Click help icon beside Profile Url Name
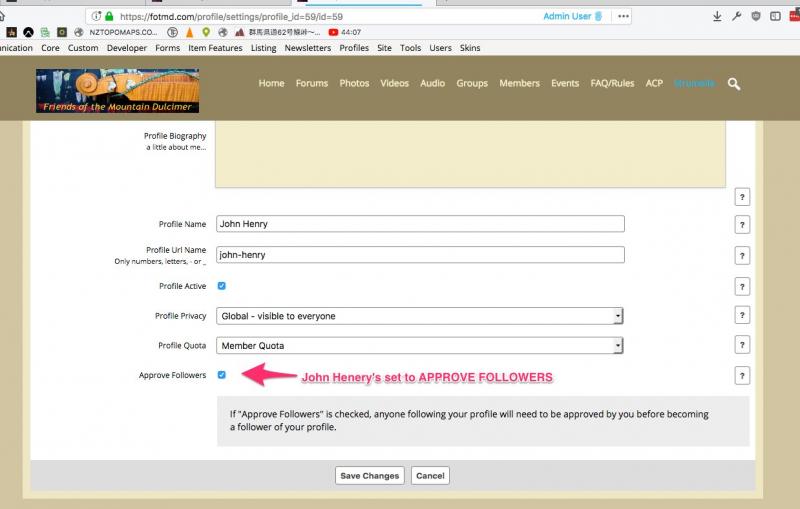Image resolution: width=800 pixels, height=509 pixels. coord(742,255)
